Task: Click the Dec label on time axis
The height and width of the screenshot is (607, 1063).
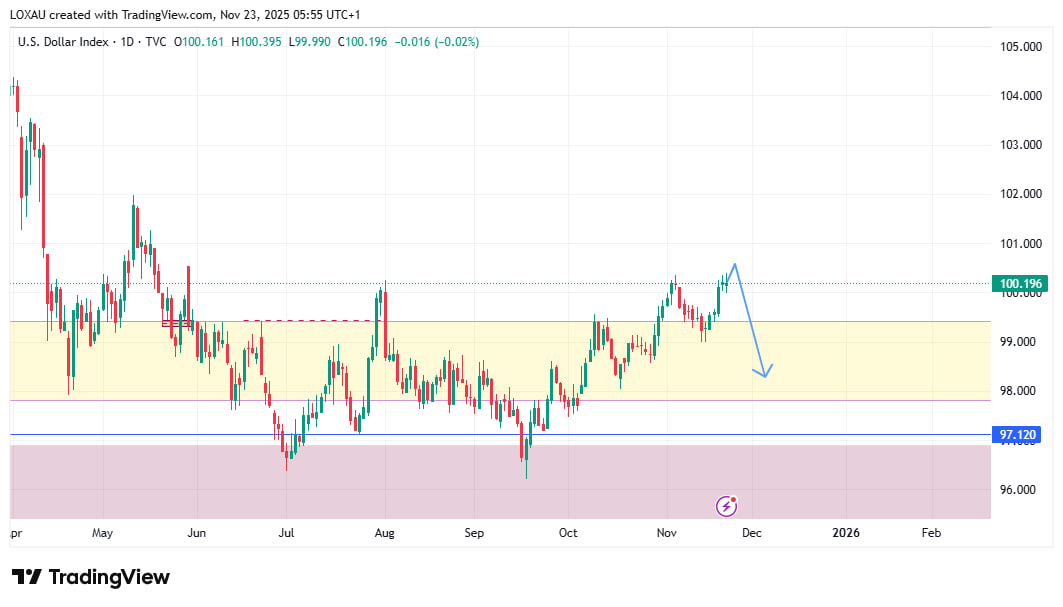Action: (x=752, y=533)
